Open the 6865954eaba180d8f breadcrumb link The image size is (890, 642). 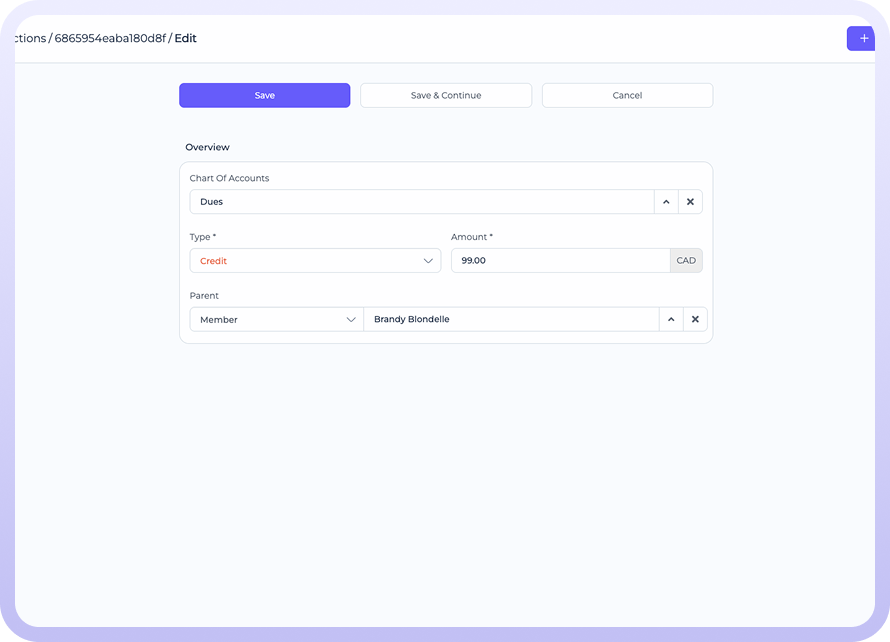pos(110,38)
